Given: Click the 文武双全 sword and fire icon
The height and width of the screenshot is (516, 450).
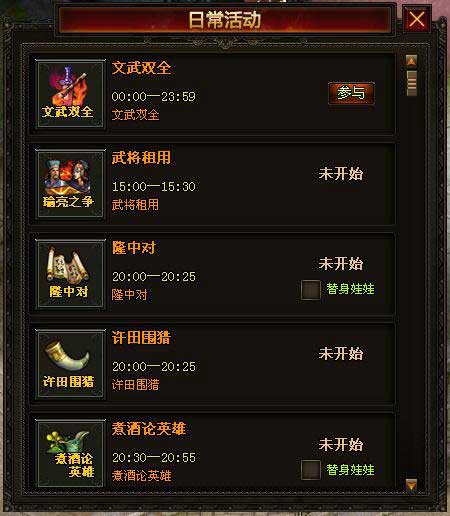Looking at the screenshot, I should pyautogui.click(x=70, y=94).
